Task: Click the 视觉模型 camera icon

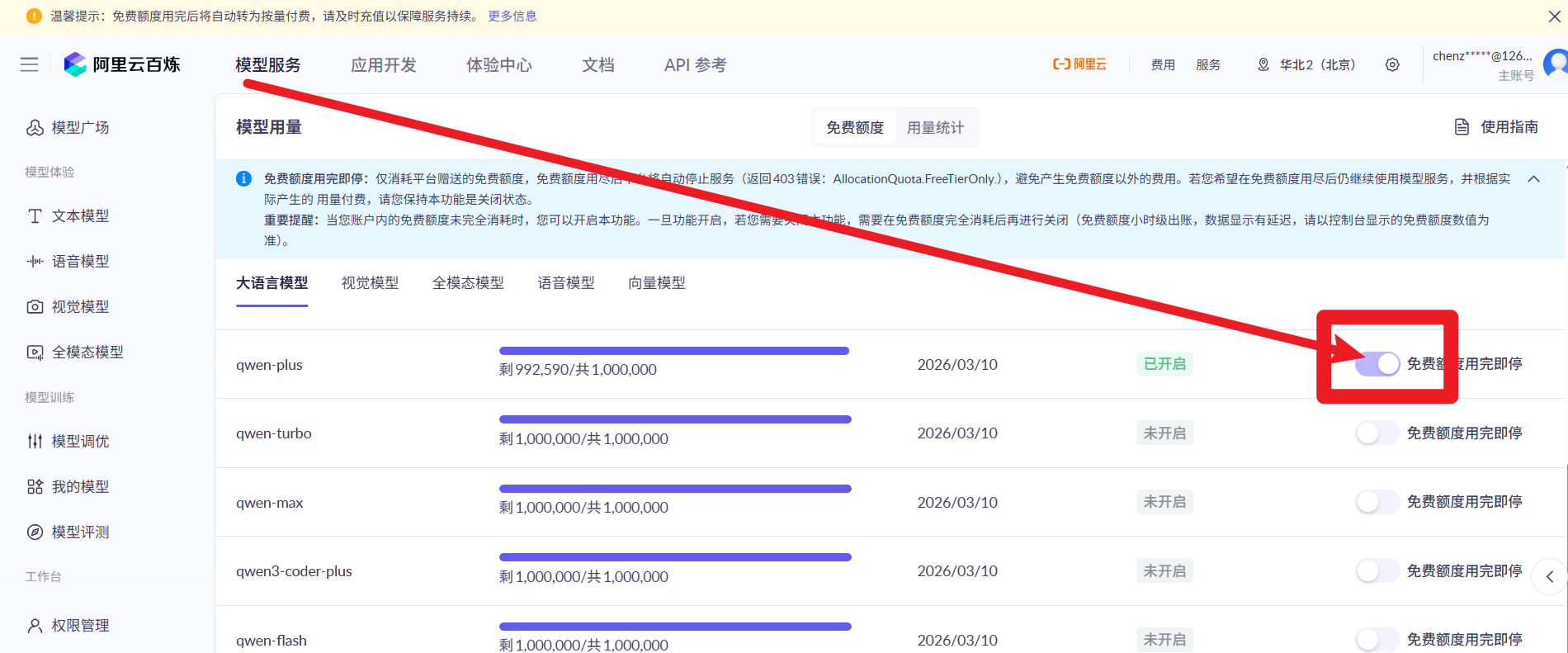Action: [35, 306]
